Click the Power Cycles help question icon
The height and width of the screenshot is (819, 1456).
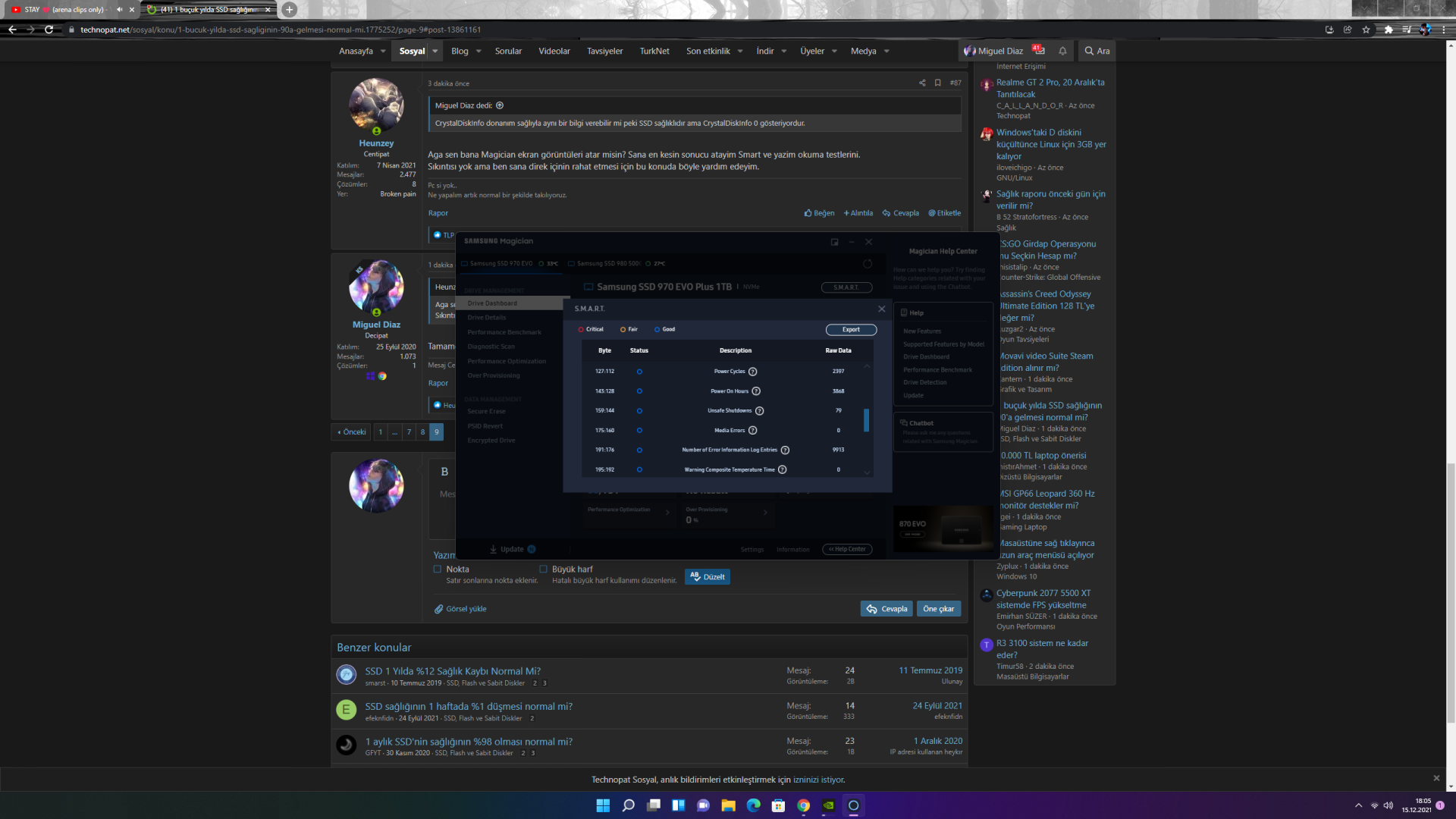click(752, 372)
